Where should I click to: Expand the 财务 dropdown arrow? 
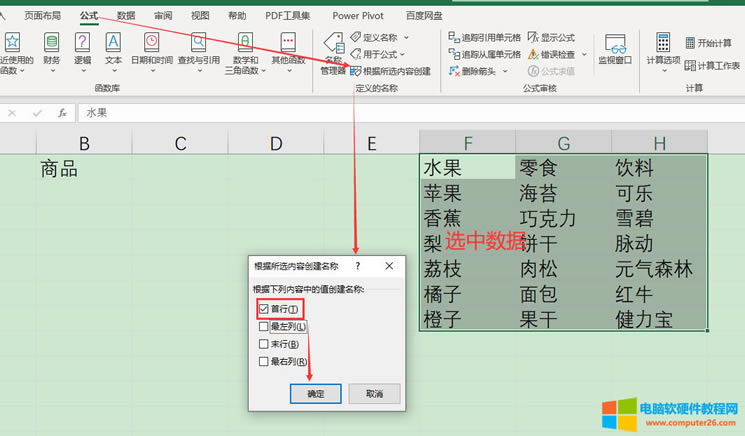pos(52,71)
